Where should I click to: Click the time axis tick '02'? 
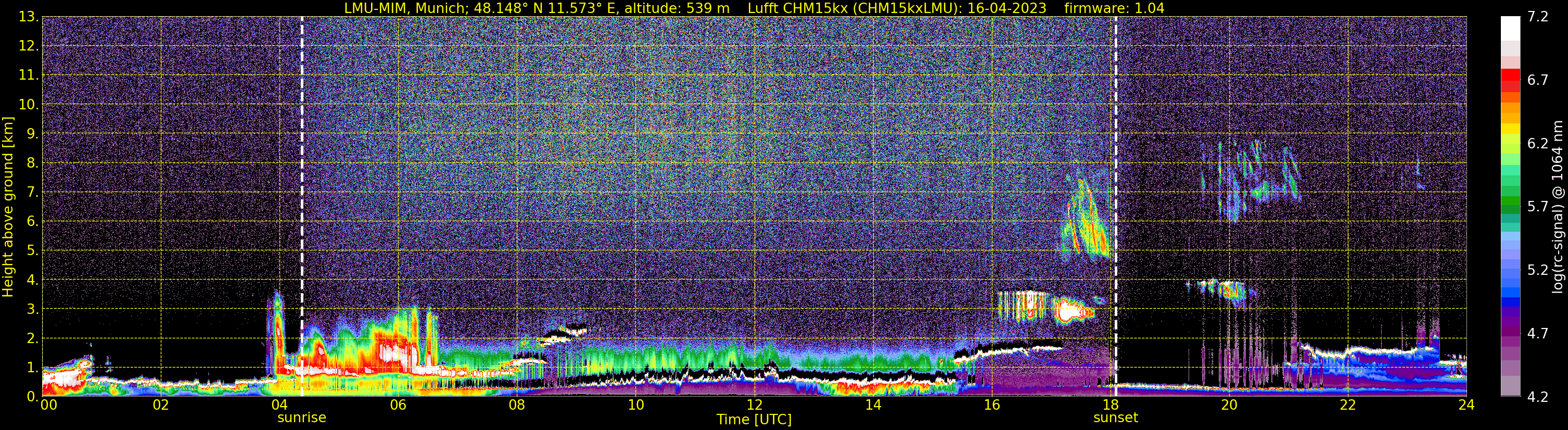coord(161,405)
